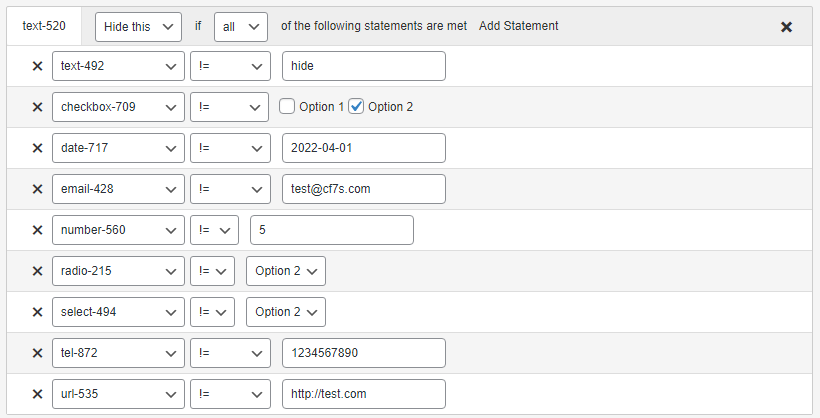Open the operator dropdown for number-560
820x418 pixels.
[x=214, y=230]
